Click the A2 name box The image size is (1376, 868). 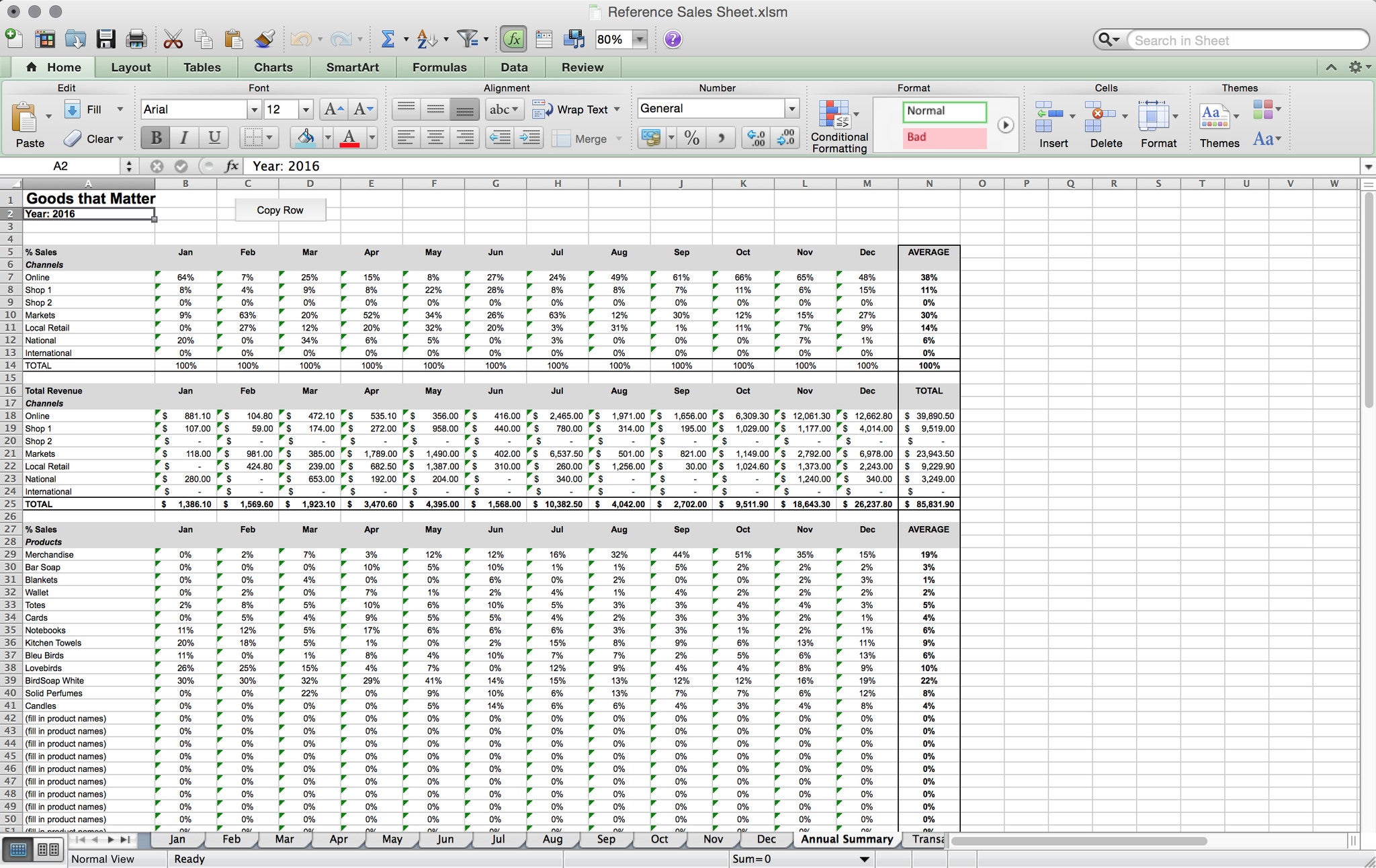pos(60,166)
